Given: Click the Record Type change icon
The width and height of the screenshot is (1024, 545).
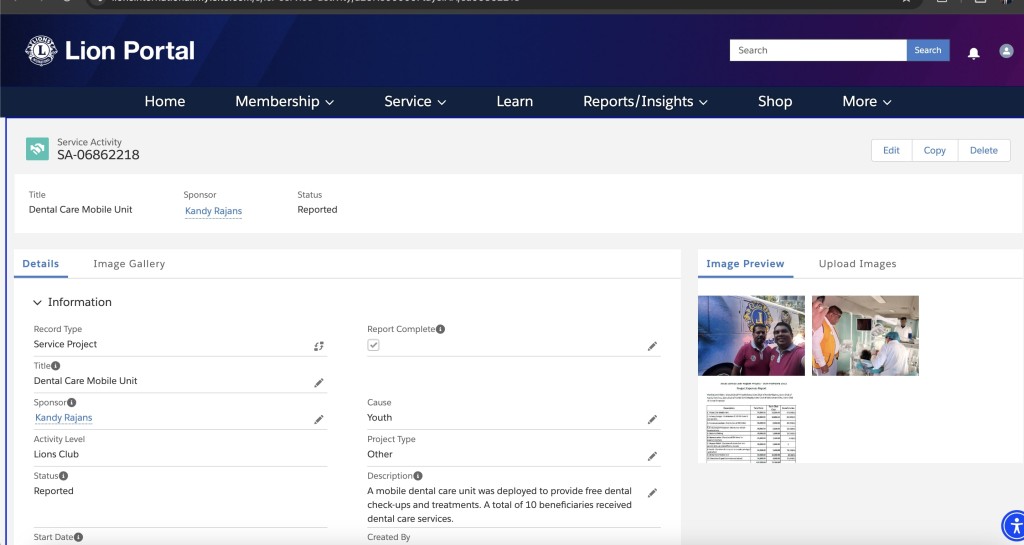Looking at the screenshot, I should pyautogui.click(x=319, y=346).
